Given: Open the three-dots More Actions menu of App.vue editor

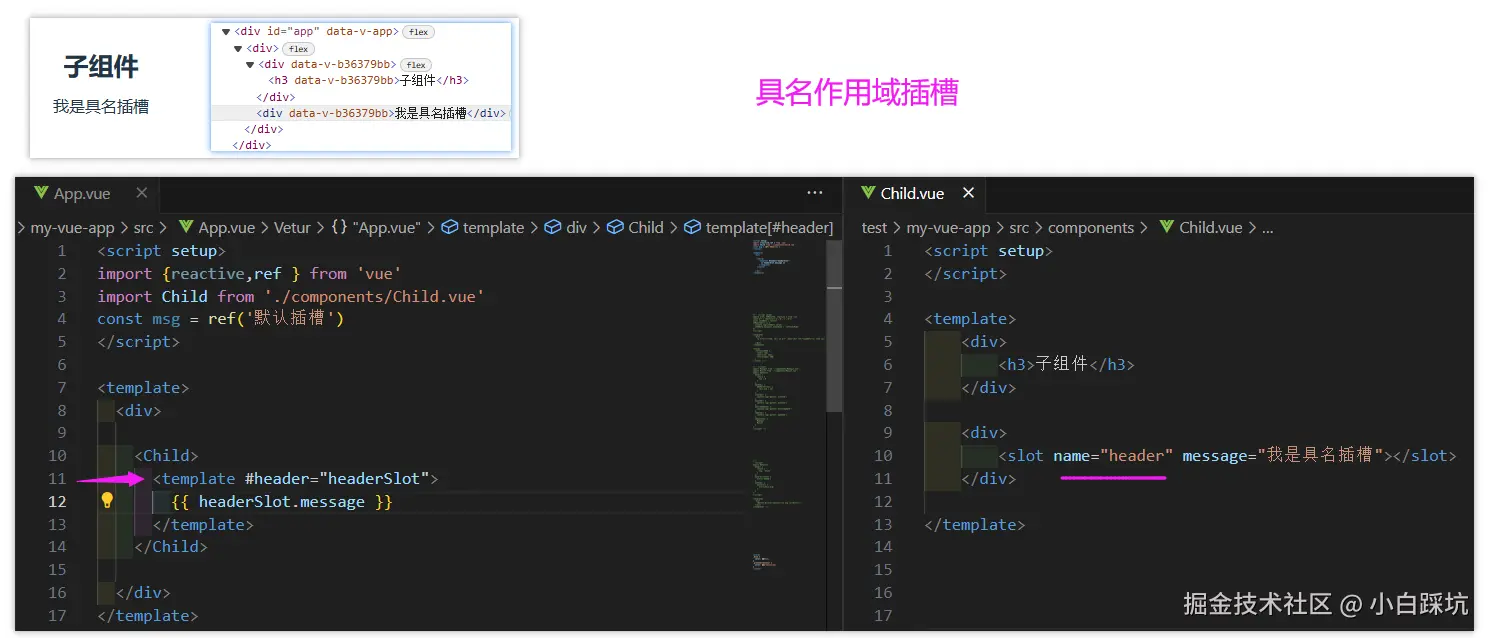Looking at the screenshot, I should point(815,193).
